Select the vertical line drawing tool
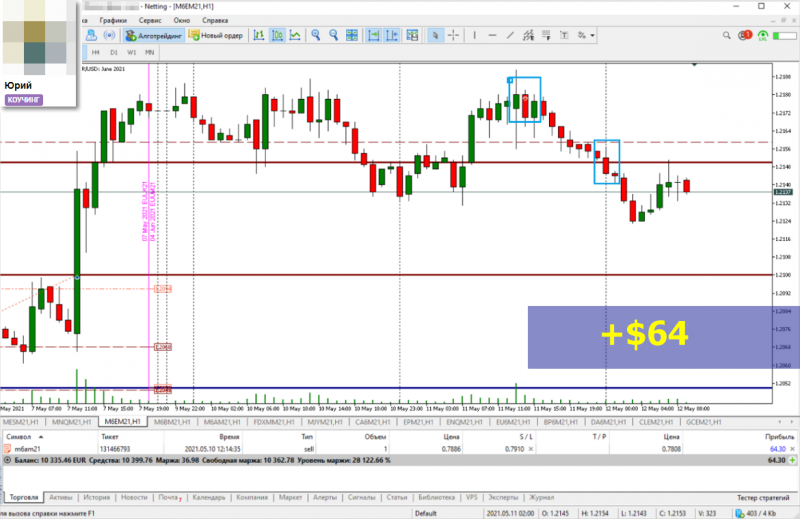This screenshot has height=519, width=800. point(474,35)
